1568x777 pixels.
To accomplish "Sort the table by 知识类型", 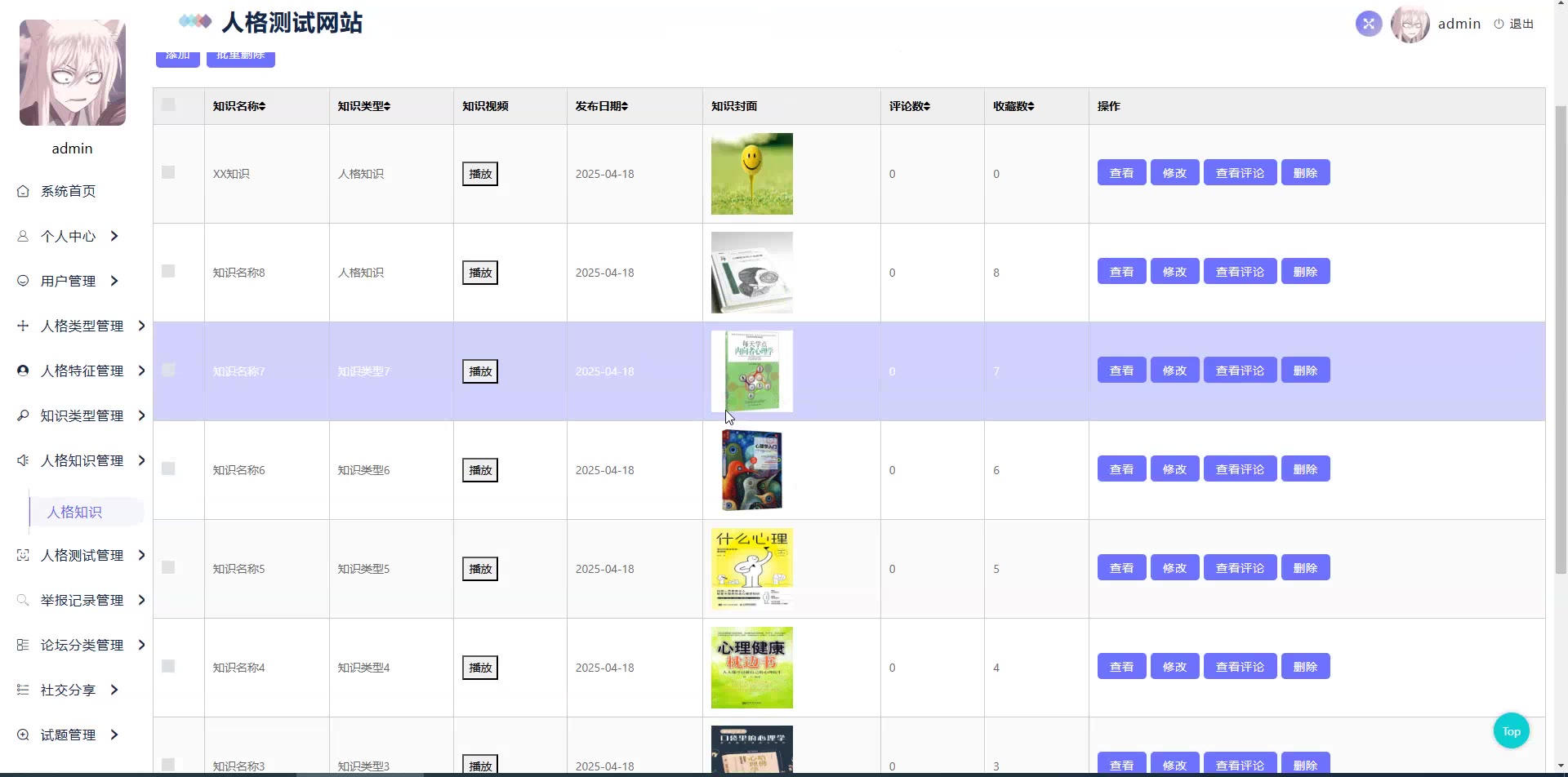I will click(x=387, y=106).
